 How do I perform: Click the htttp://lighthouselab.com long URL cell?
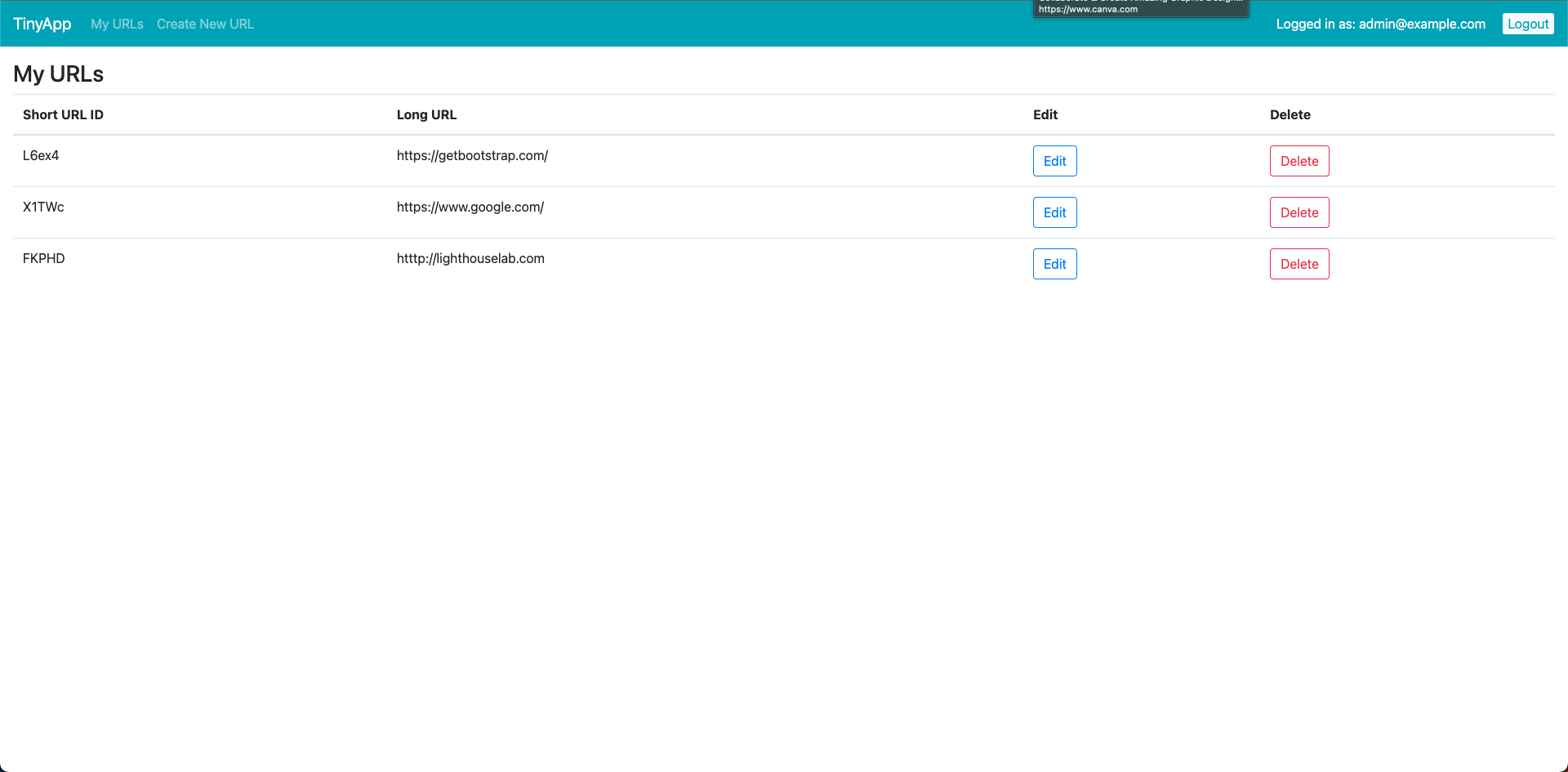click(x=470, y=258)
